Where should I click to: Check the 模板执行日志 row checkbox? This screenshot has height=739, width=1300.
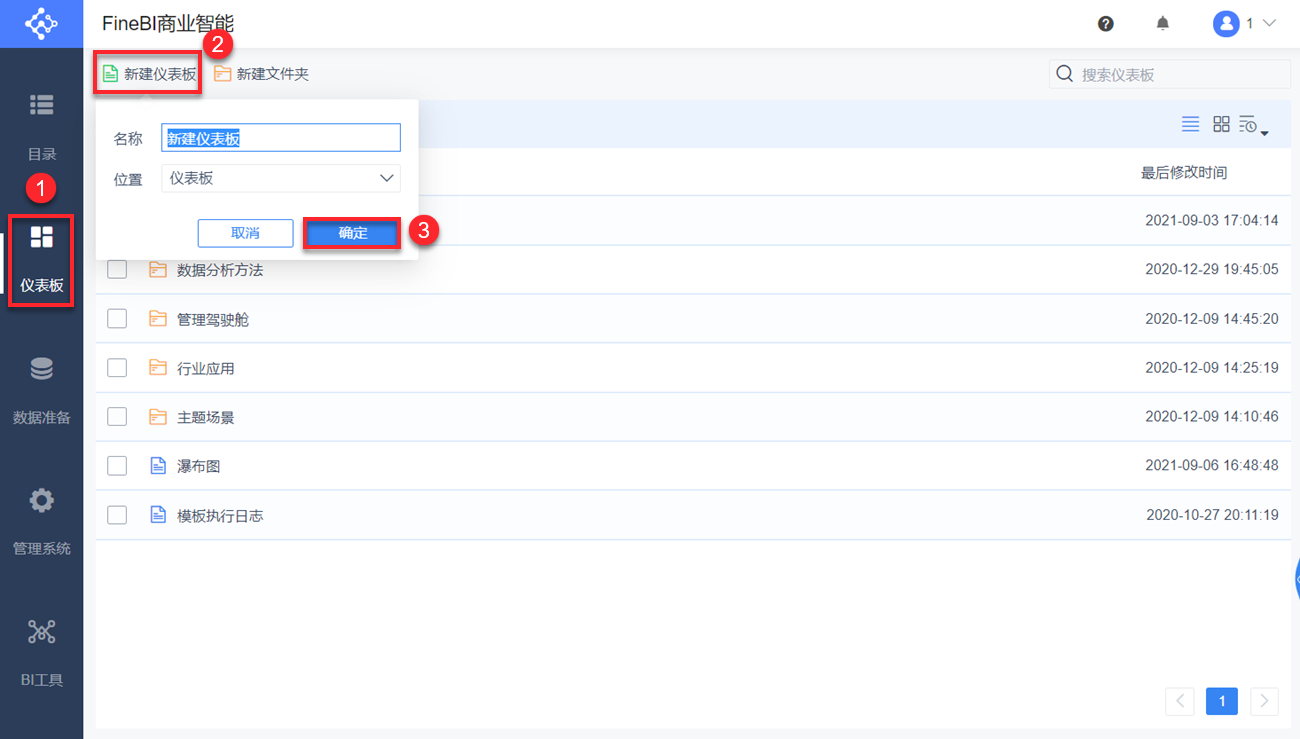[117, 515]
